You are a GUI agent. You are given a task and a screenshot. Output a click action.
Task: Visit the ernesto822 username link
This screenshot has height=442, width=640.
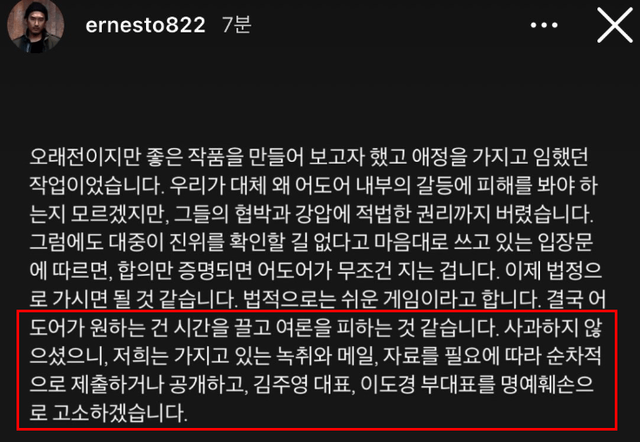145,25
